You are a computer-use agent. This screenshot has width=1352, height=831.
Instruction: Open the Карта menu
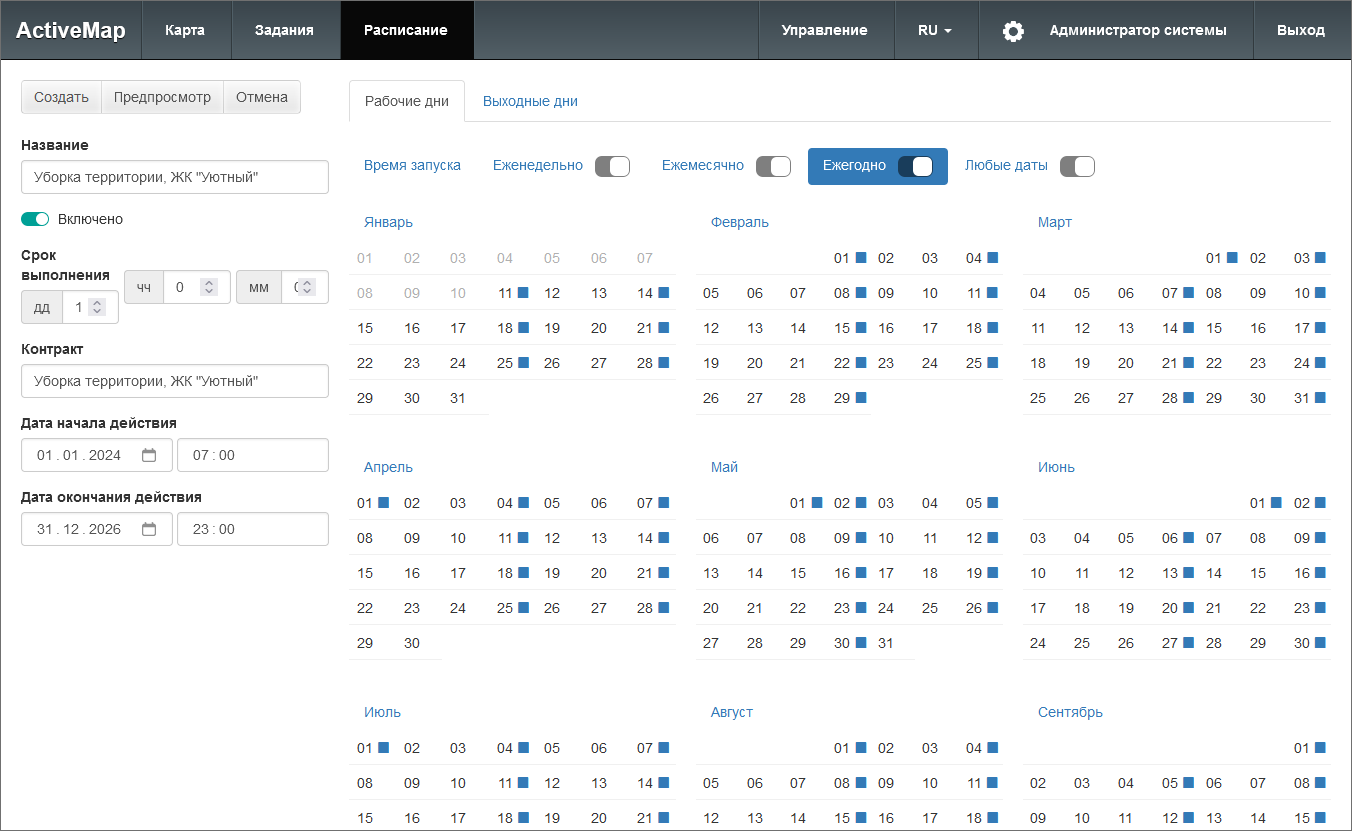click(x=185, y=30)
